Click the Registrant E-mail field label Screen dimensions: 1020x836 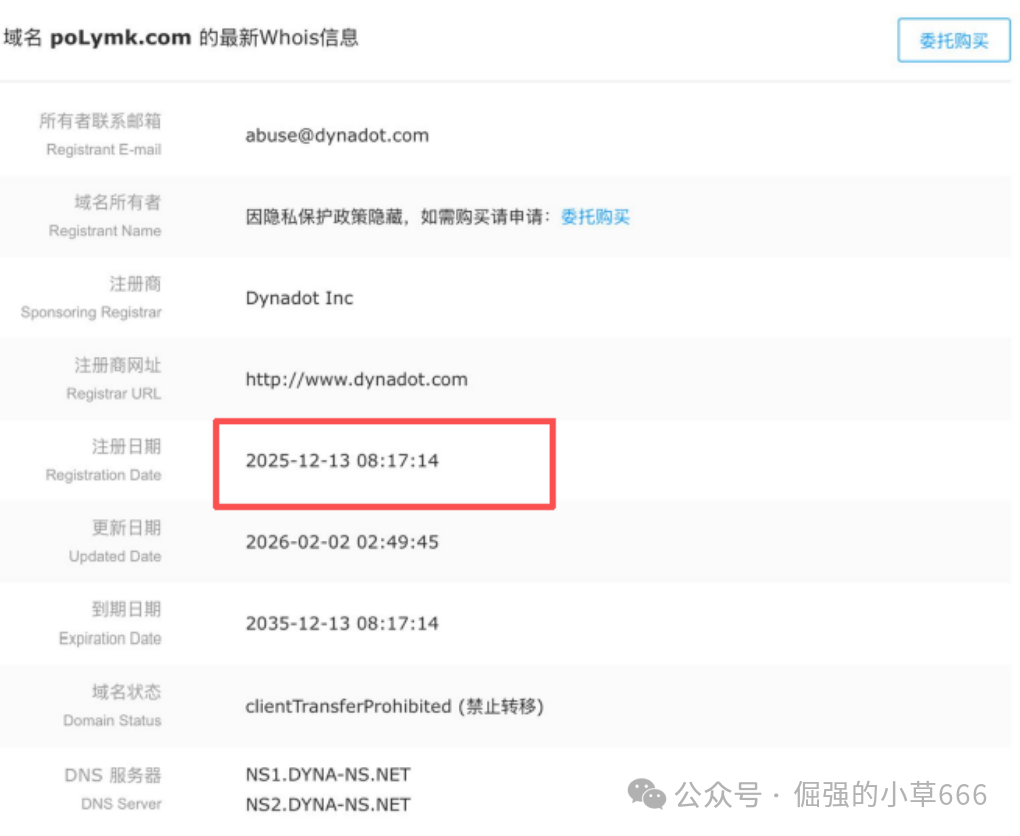tap(103, 149)
